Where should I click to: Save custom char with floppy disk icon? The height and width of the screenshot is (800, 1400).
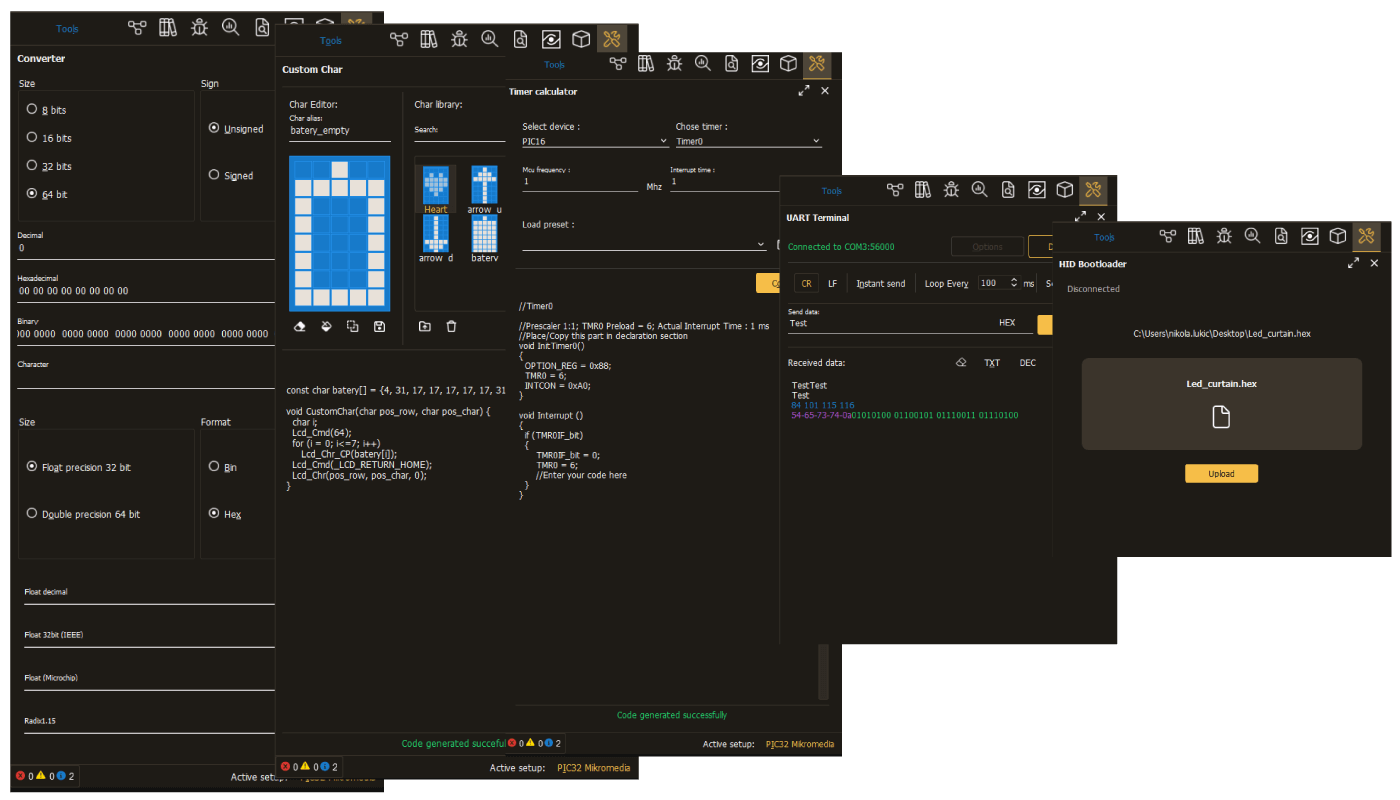click(379, 326)
